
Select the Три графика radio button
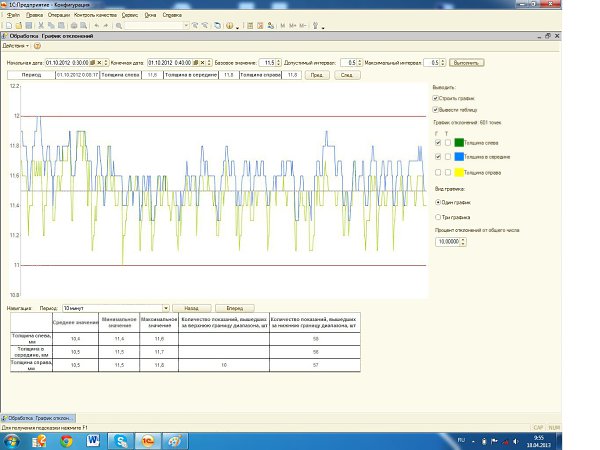(x=438, y=215)
